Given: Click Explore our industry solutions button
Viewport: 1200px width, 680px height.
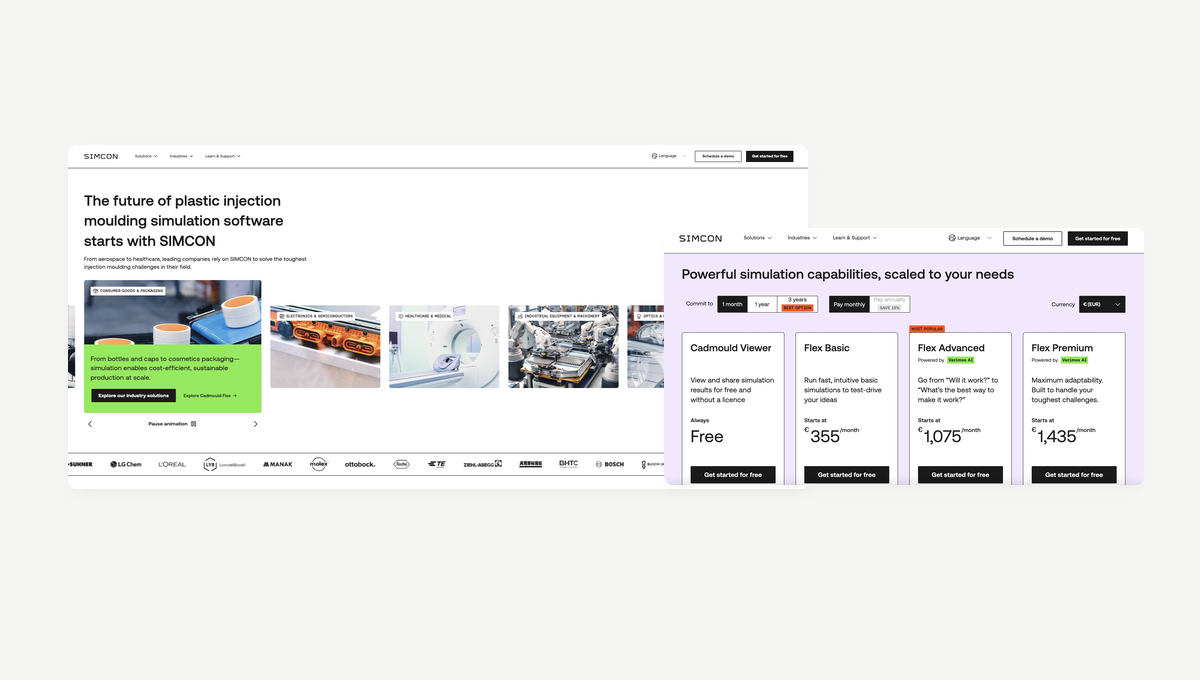Looking at the screenshot, I should 133,396.
